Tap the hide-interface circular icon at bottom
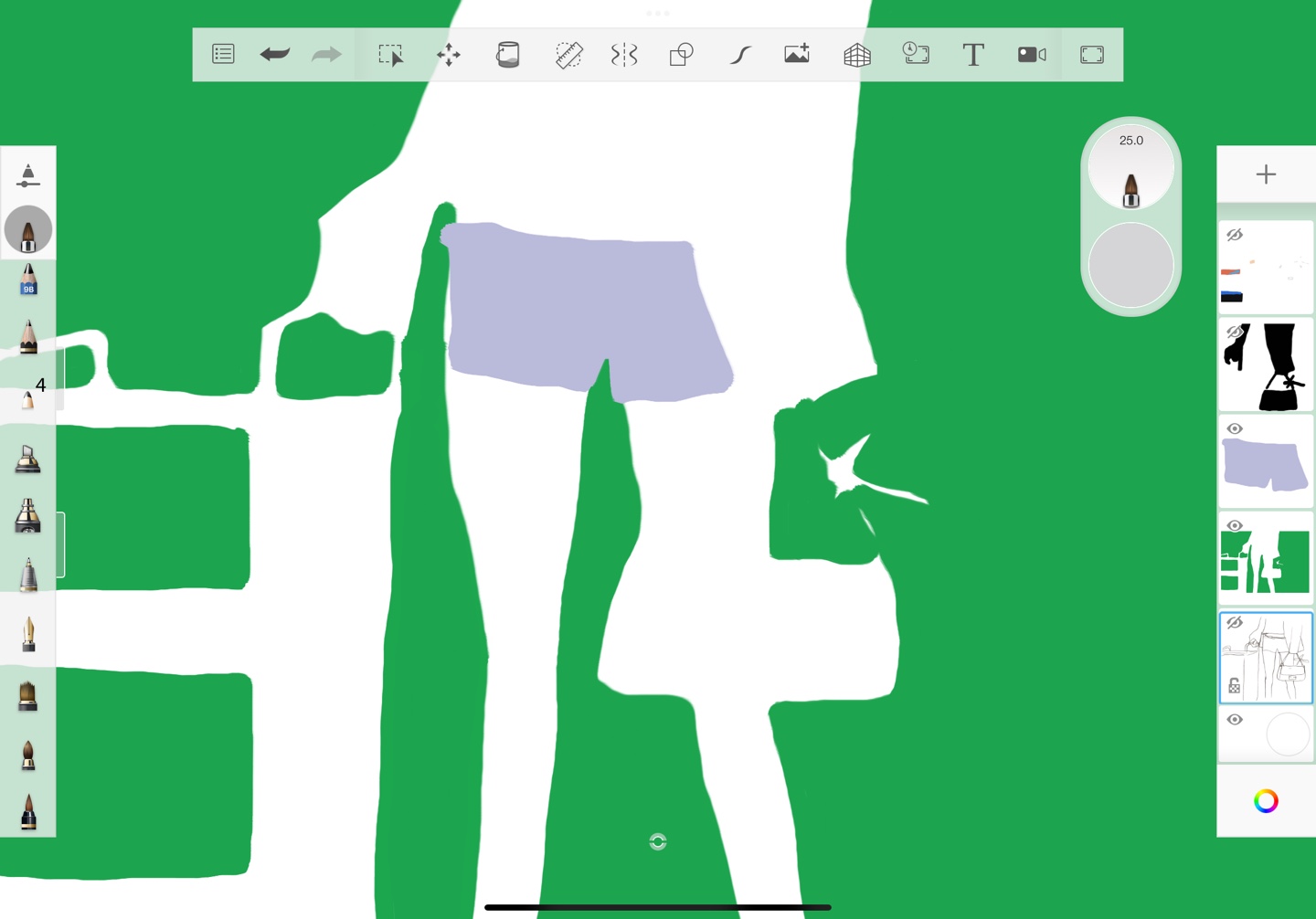 click(x=658, y=841)
